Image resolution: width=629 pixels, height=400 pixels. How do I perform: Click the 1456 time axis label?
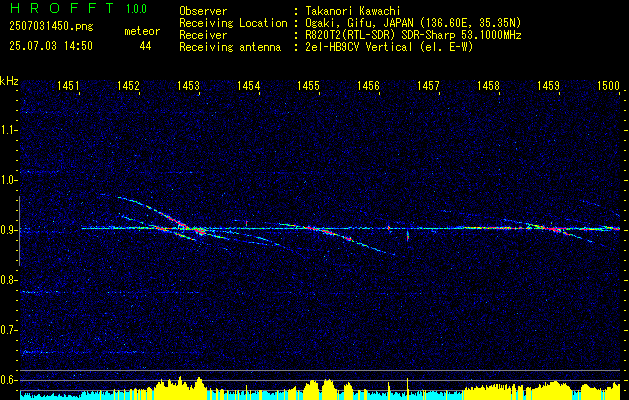[x=368, y=85]
